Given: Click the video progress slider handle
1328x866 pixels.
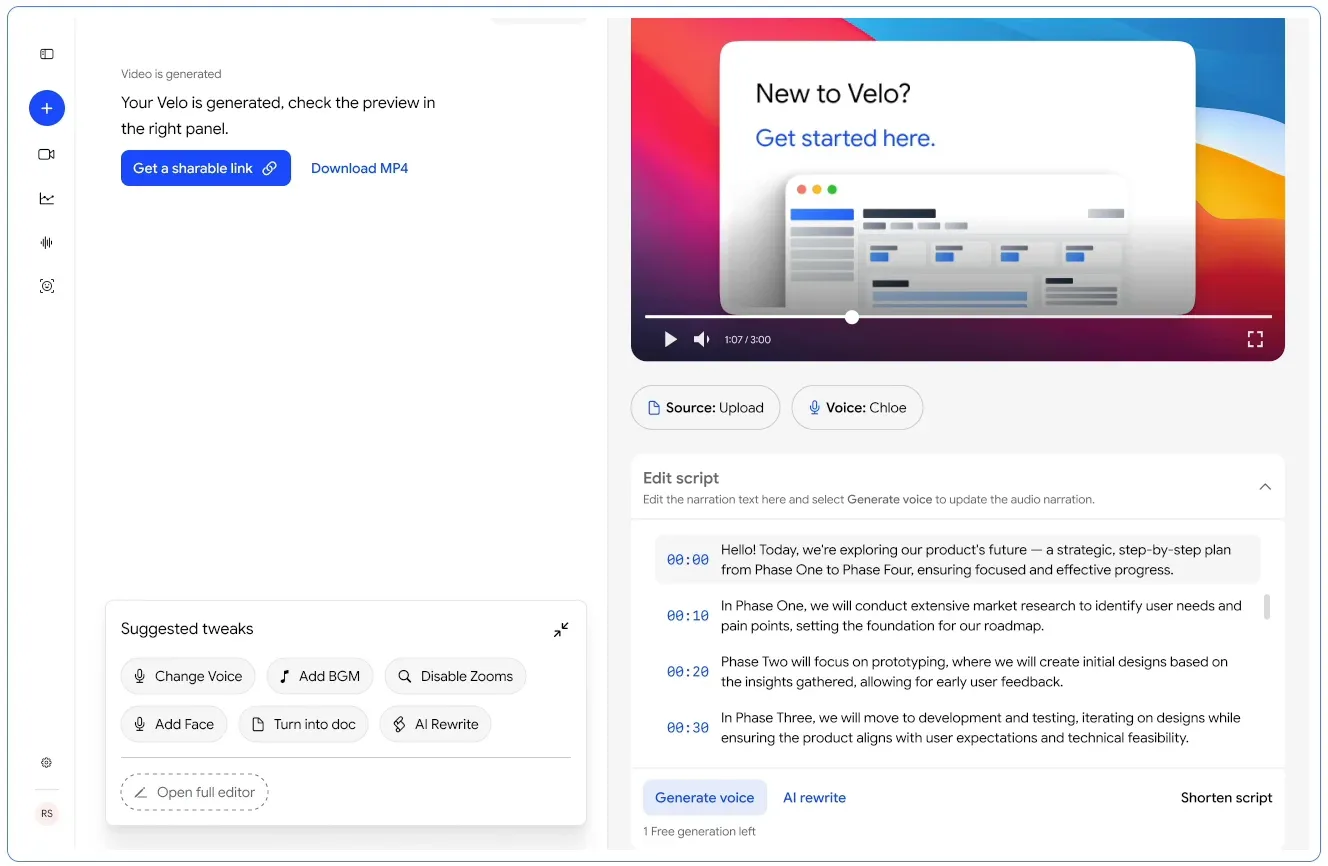Looking at the screenshot, I should (852, 317).
